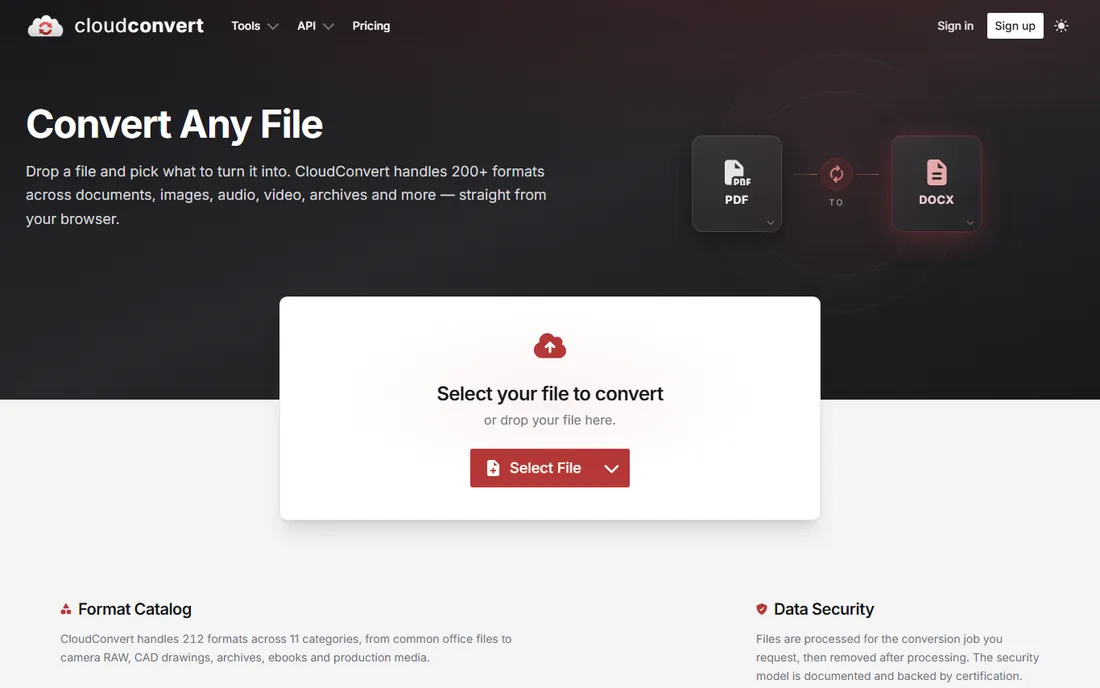Image resolution: width=1100 pixels, height=688 pixels.
Task: Click the Format Catalog shapes icon
Action: [x=66, y=609]
